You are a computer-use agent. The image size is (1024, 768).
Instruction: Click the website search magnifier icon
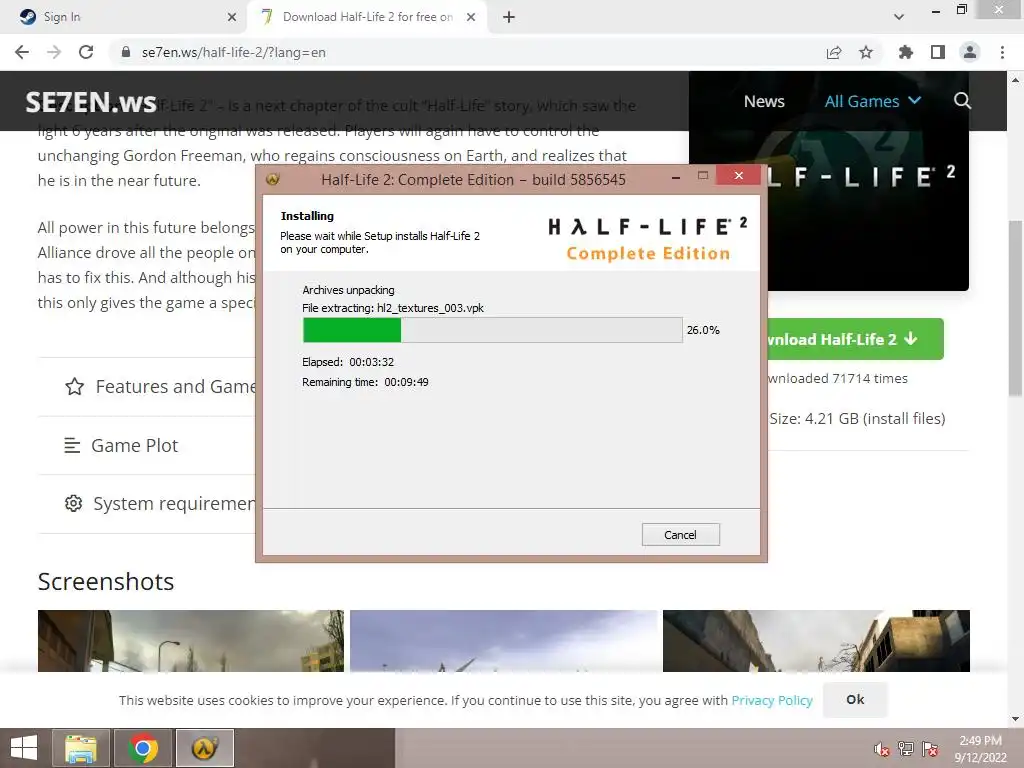click(x=962, y=101)
